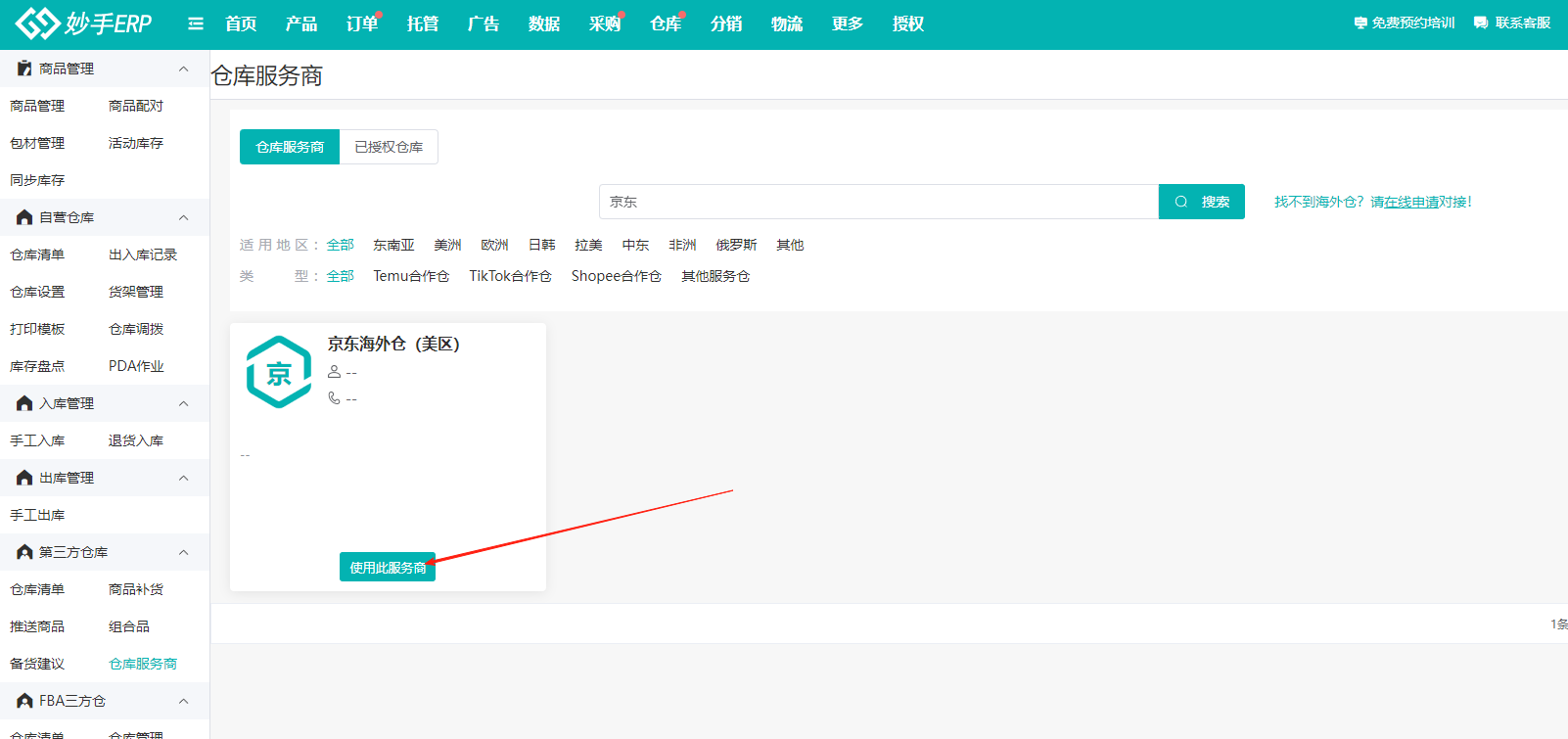Filter type by TikTok合作仓

click(510, 276)
